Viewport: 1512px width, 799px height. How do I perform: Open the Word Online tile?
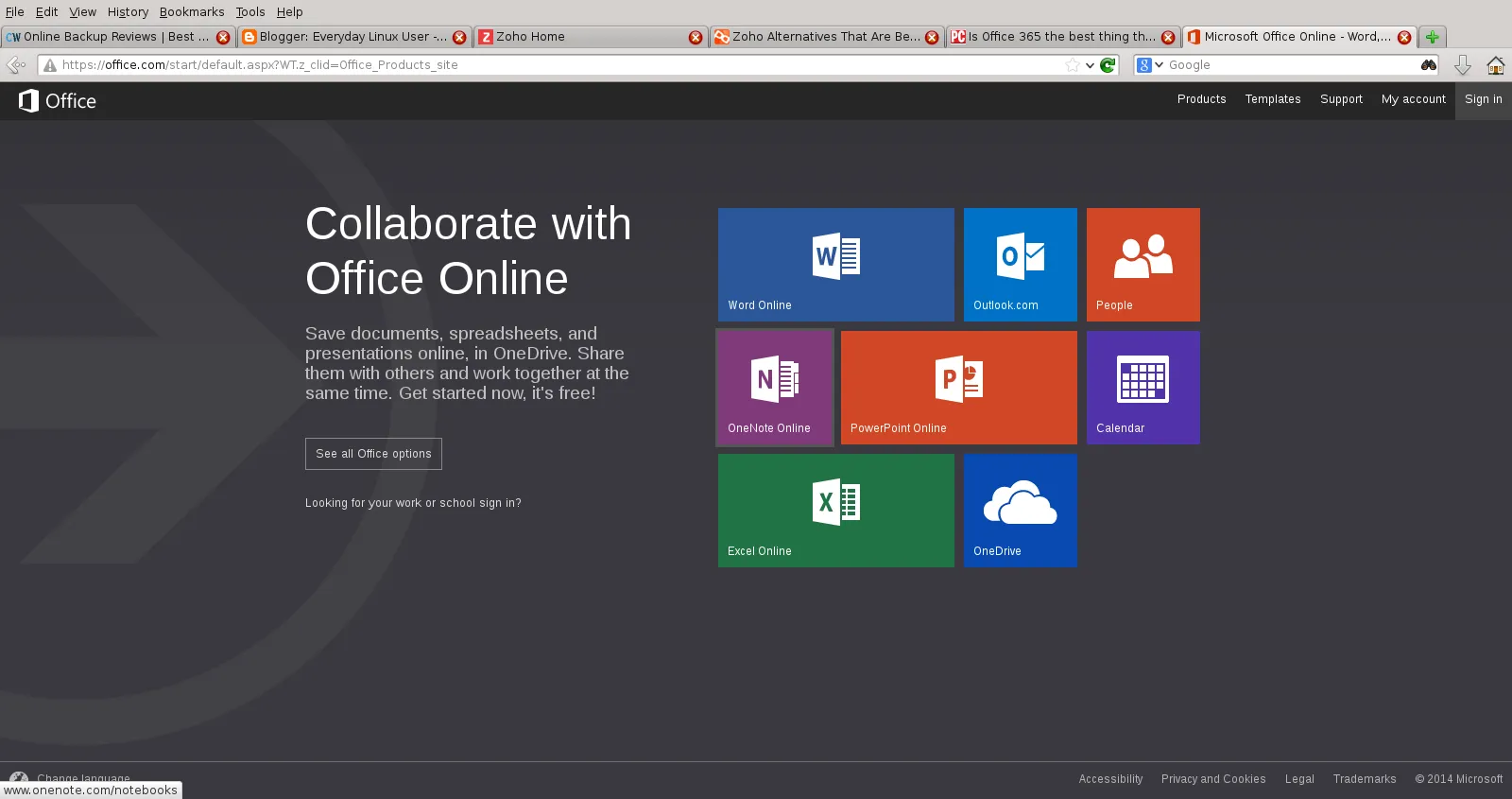coord(835,265)
